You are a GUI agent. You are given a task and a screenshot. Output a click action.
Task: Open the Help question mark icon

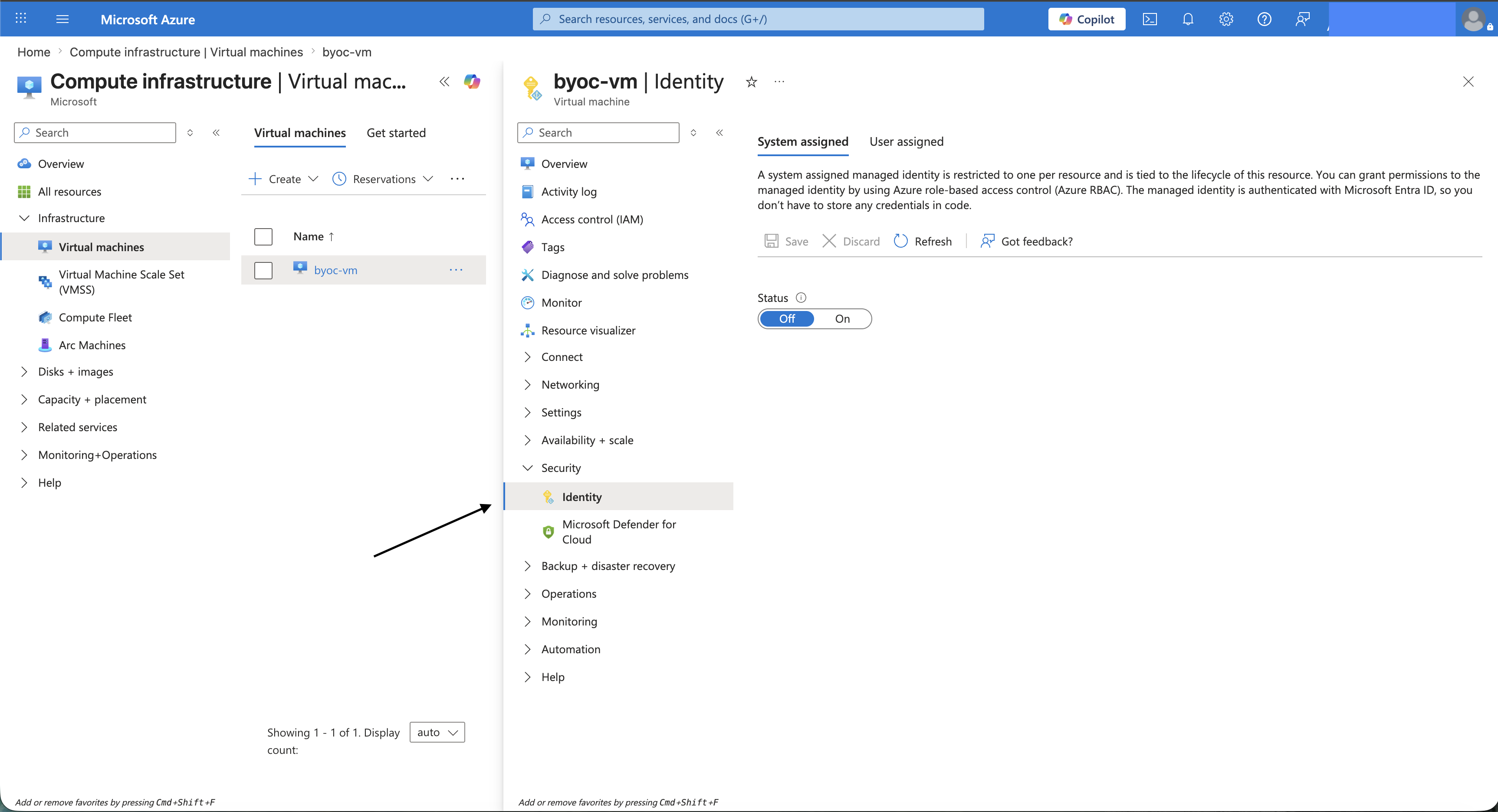pos(1264,19)
